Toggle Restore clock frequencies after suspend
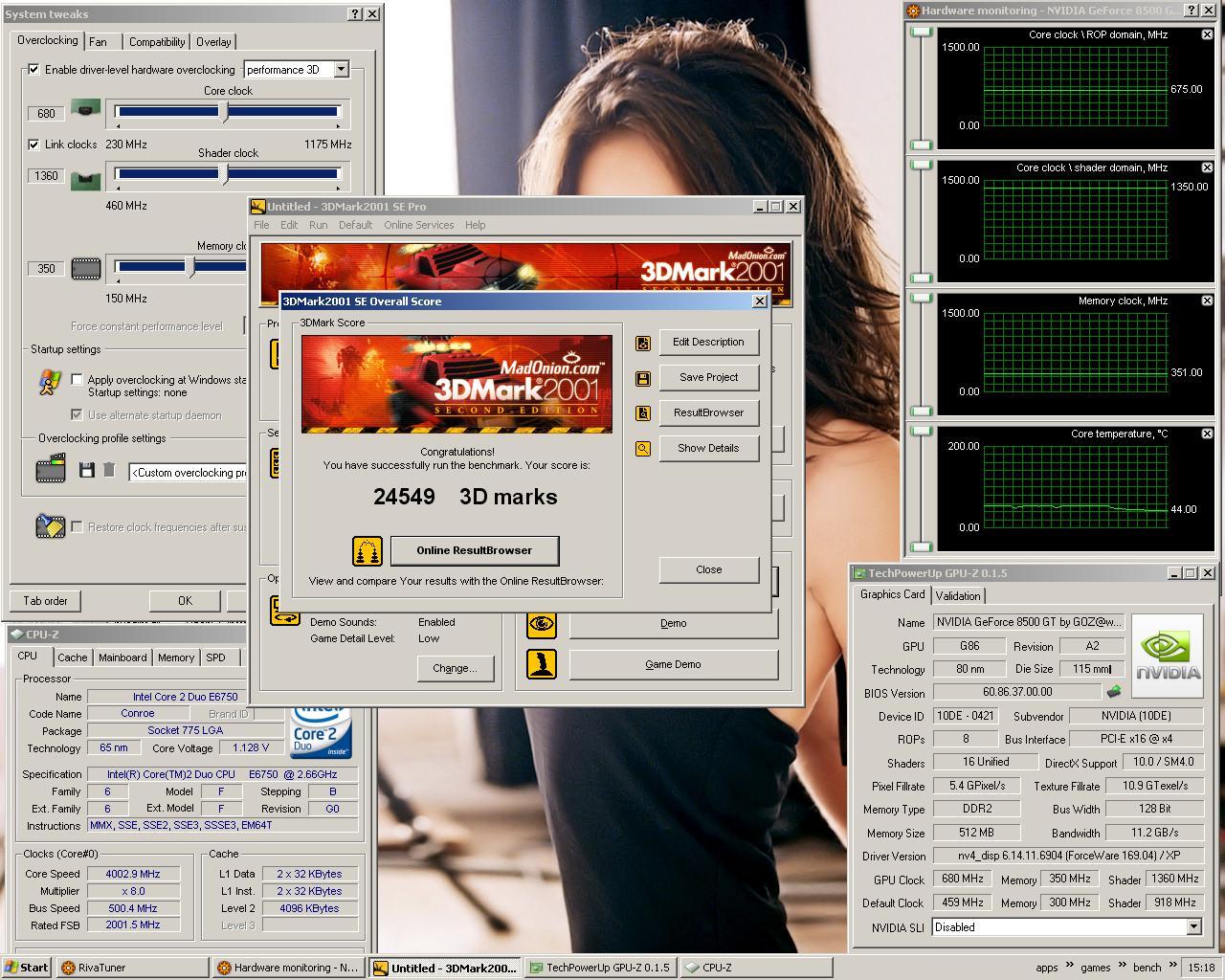 click(78, 527)
